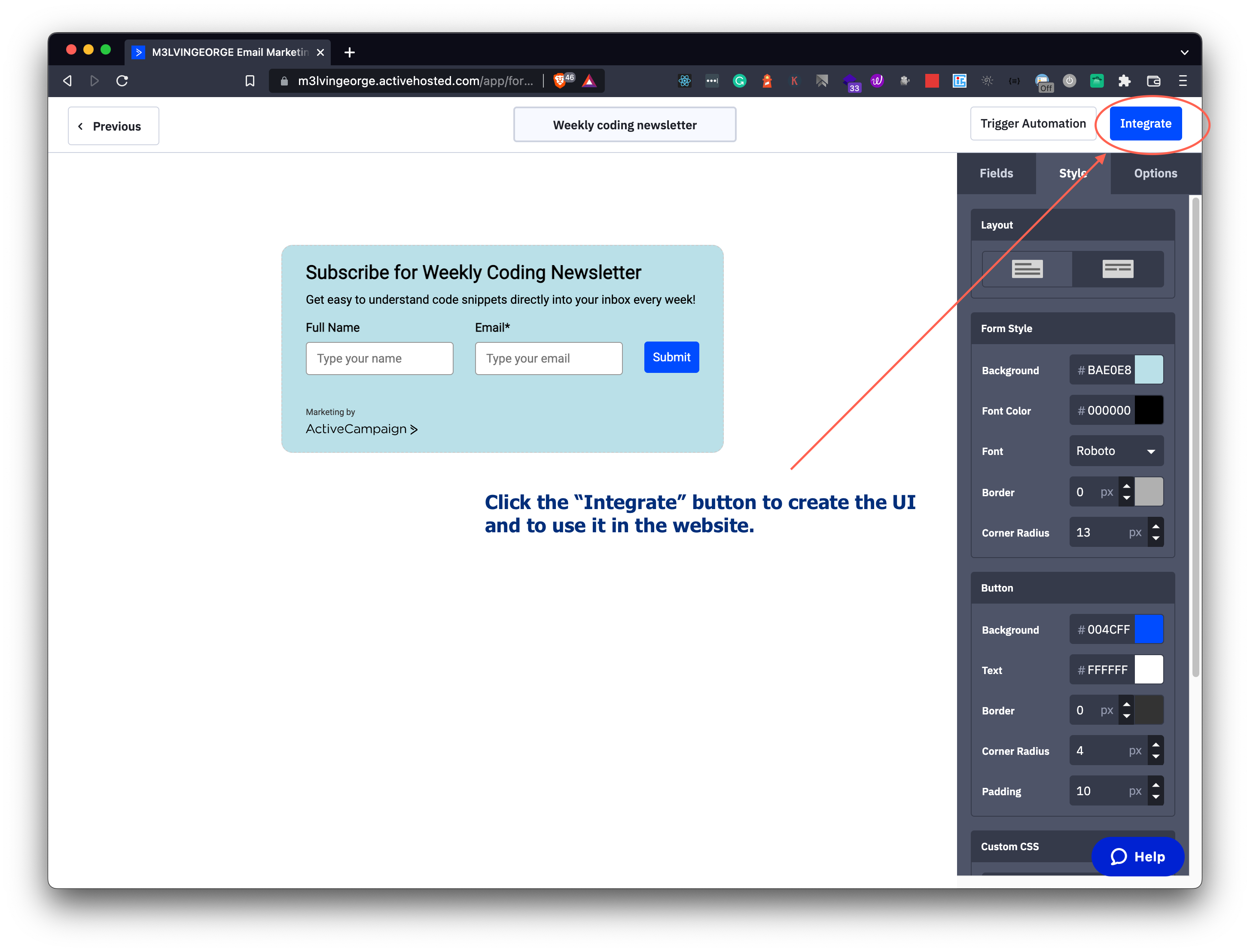The width and height of the screenshot is (1250, 952).
Task: Switch to the Options tab
Action: click(x=1155, y=173)
